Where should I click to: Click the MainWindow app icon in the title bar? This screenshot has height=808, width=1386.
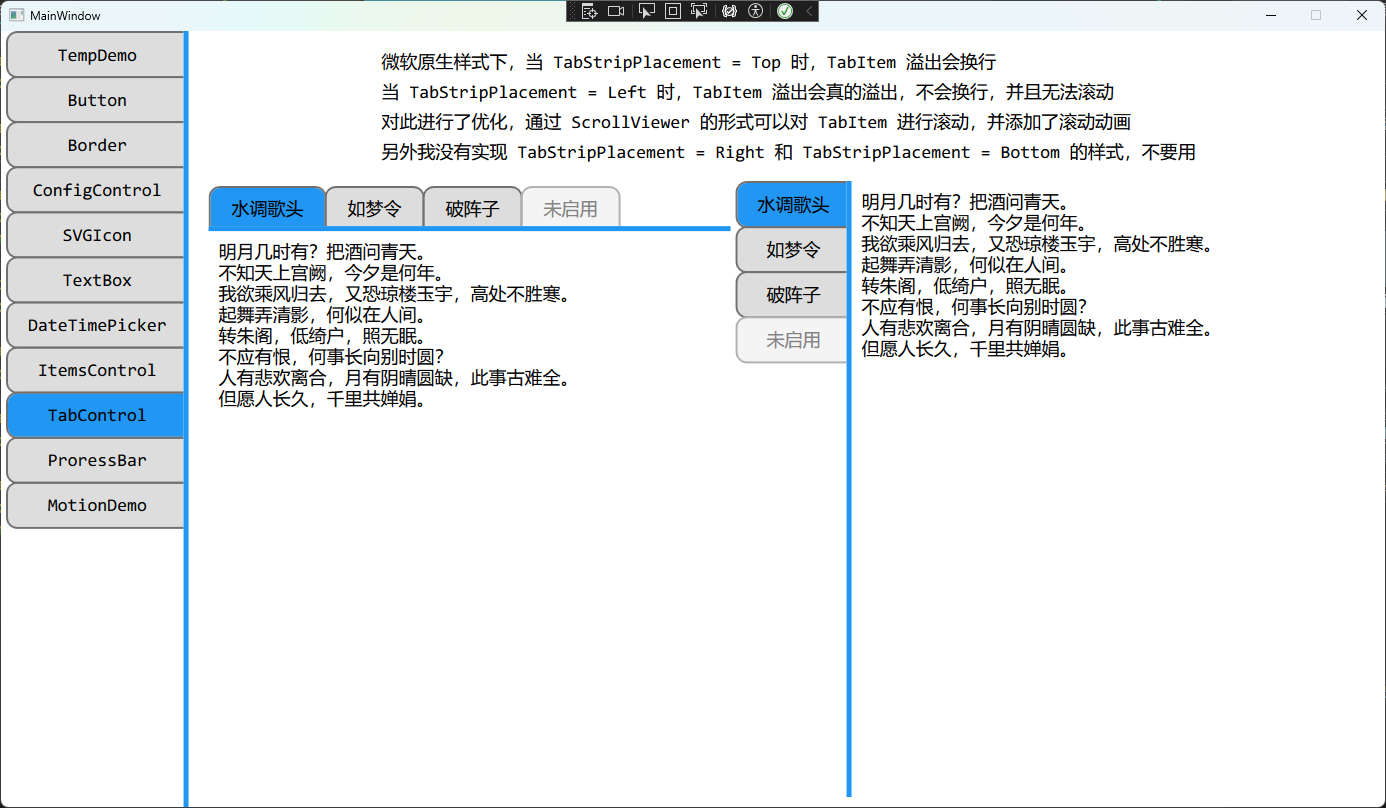[x=16, y=15]
